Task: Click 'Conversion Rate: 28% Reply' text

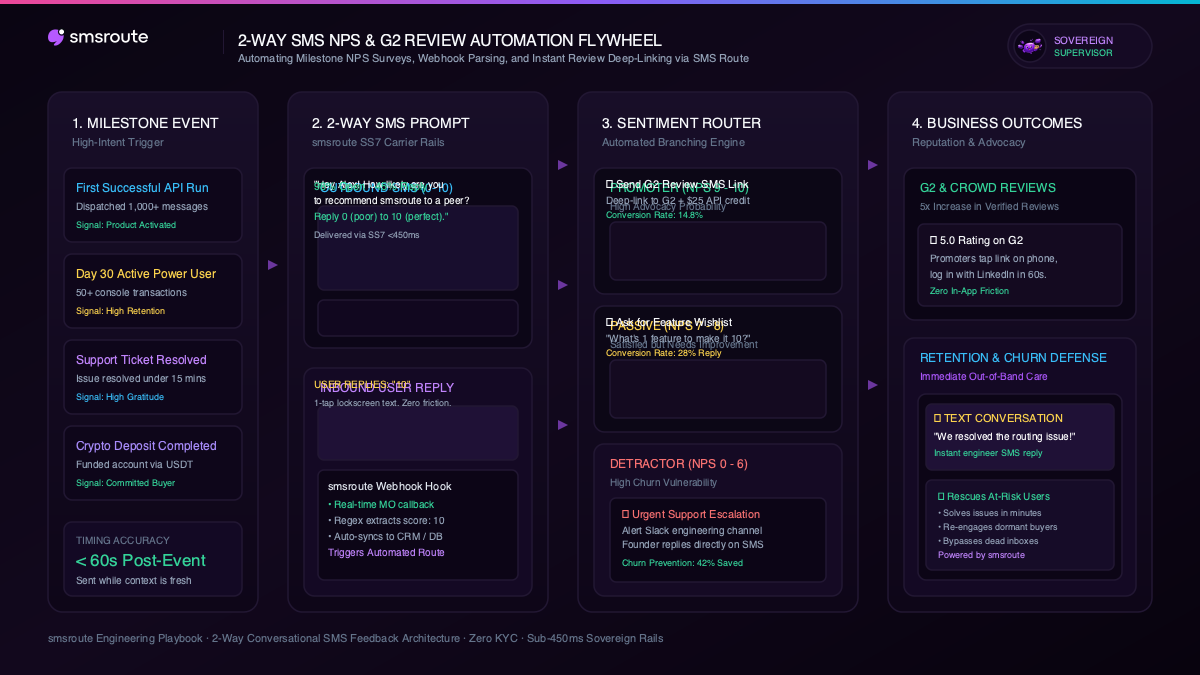Action: [x=663, y=353]
